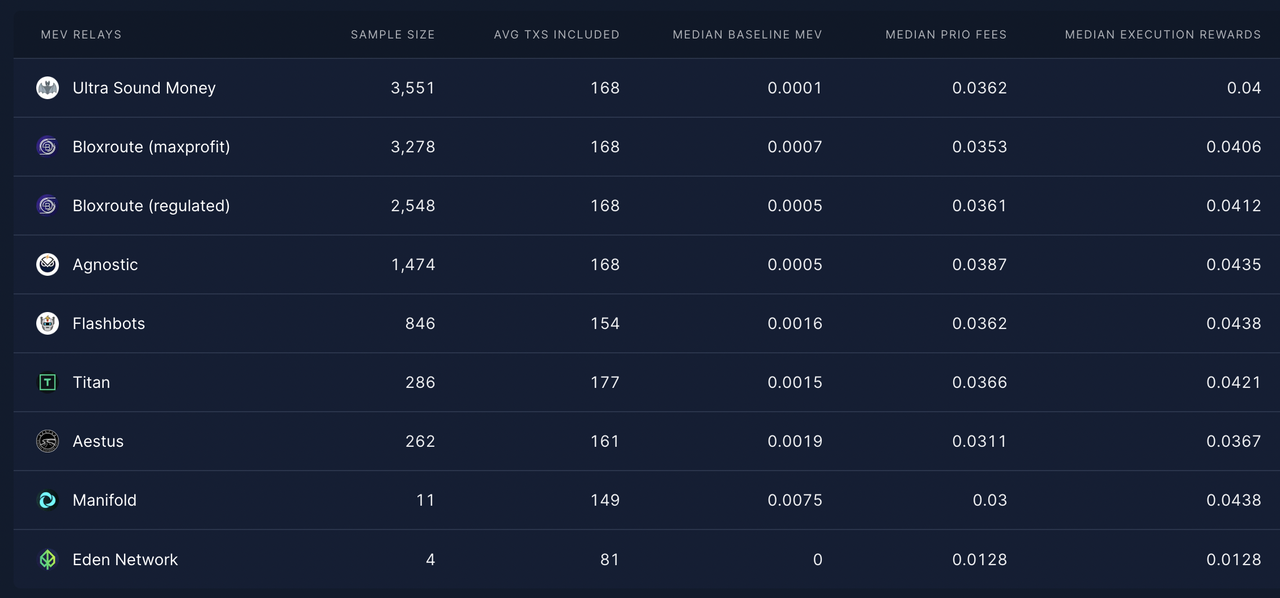Sort by Avg Txs Included header
Viewport: 1280px width, 598px height.
pyautogui.click(x=556, y=35)
